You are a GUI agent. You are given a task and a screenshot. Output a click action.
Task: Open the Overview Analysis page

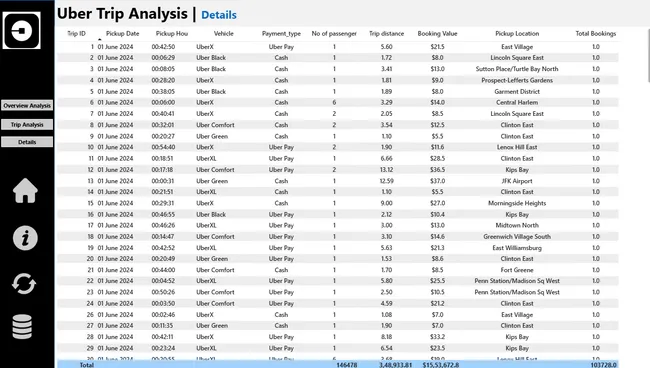27,106
